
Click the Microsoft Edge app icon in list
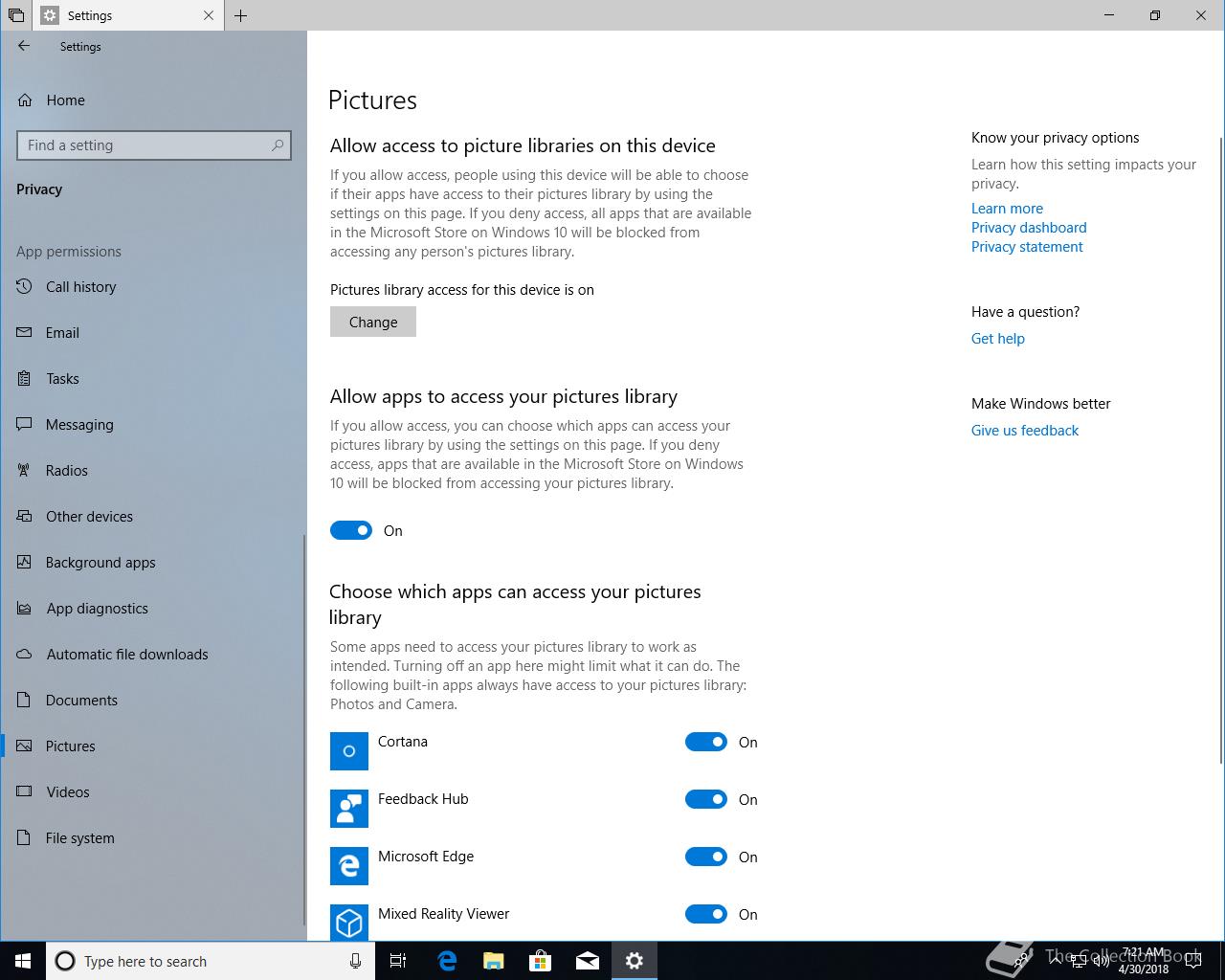click(x=349, y=866)
